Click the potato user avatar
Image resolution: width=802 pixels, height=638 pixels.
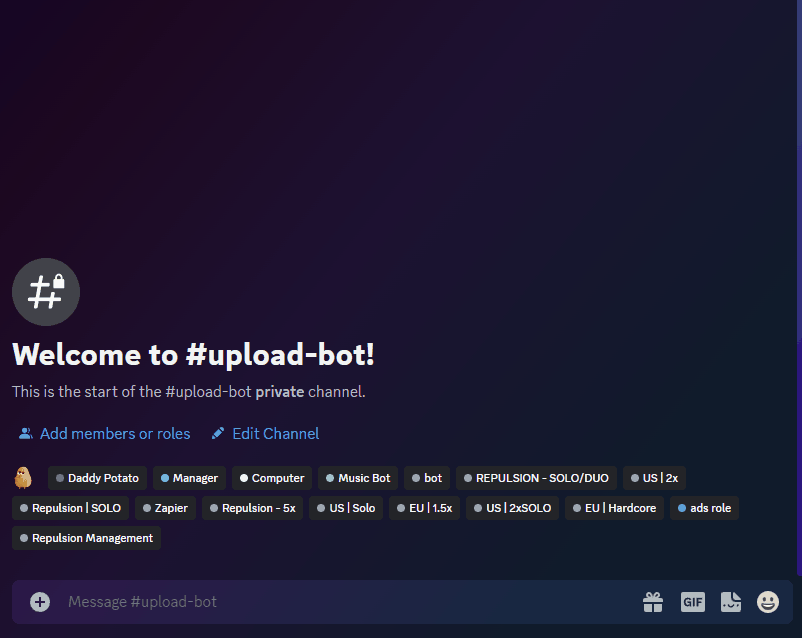coord(23,478)
